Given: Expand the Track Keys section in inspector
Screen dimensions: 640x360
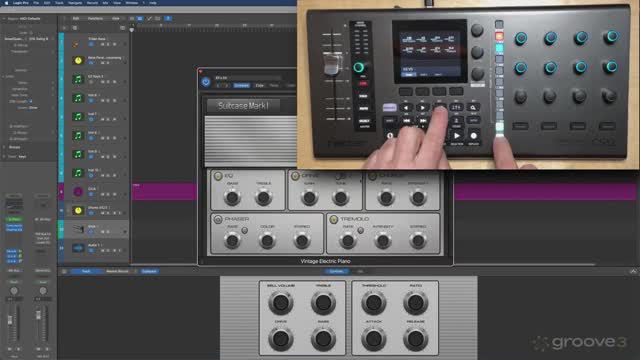Looking at the screenshot, I should coord(4,157).
